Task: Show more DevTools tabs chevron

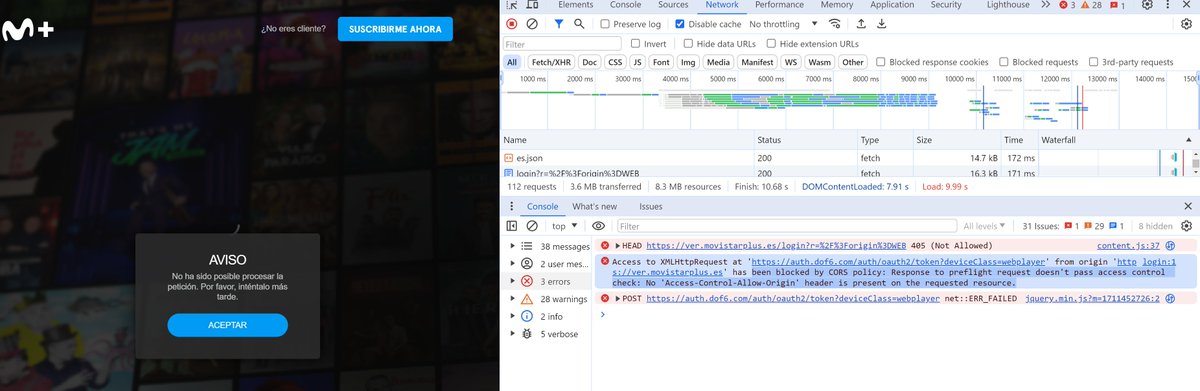Action: [x=1045, y=5]
